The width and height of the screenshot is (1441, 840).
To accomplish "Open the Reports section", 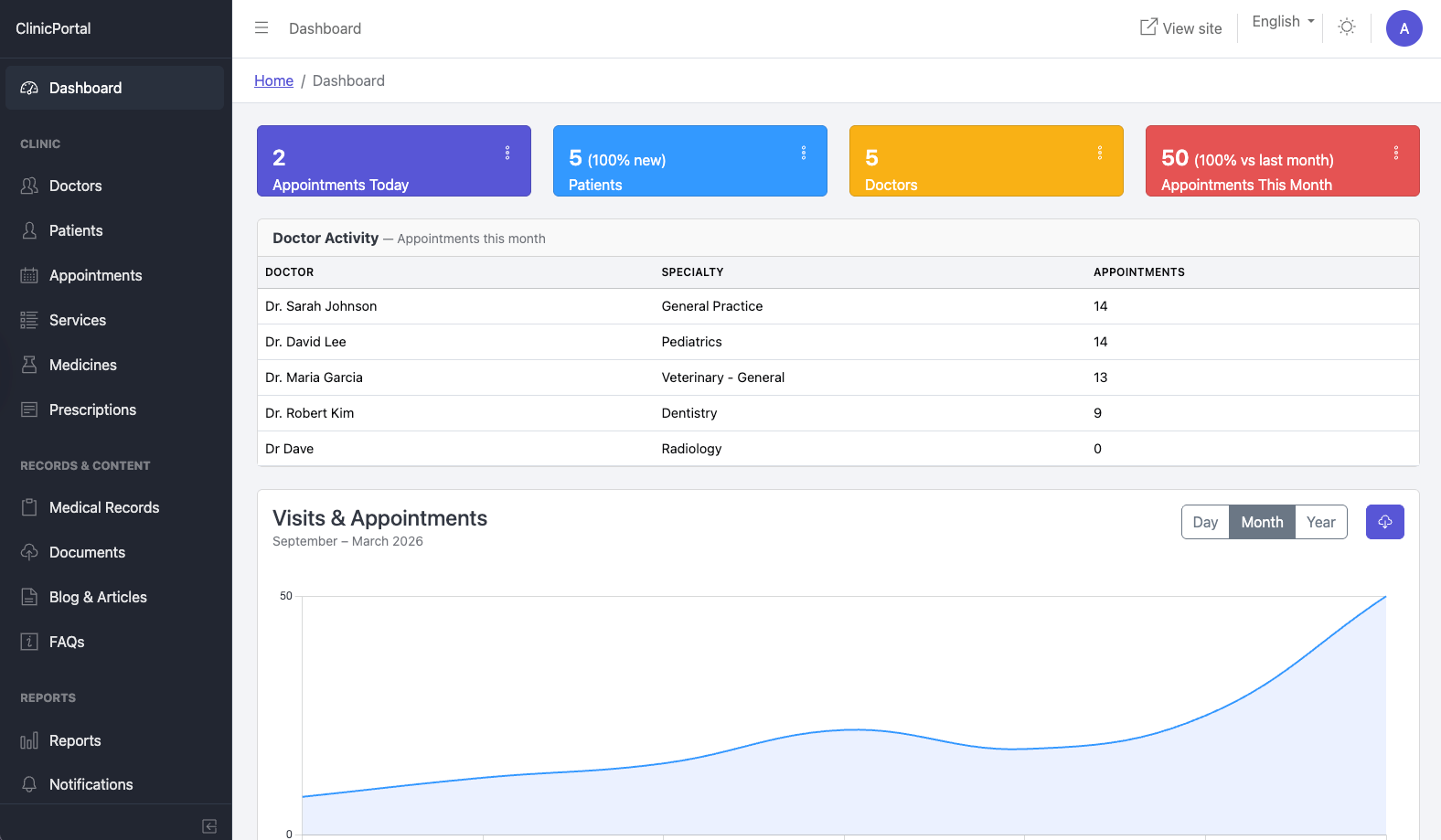I will pos(75,740).
